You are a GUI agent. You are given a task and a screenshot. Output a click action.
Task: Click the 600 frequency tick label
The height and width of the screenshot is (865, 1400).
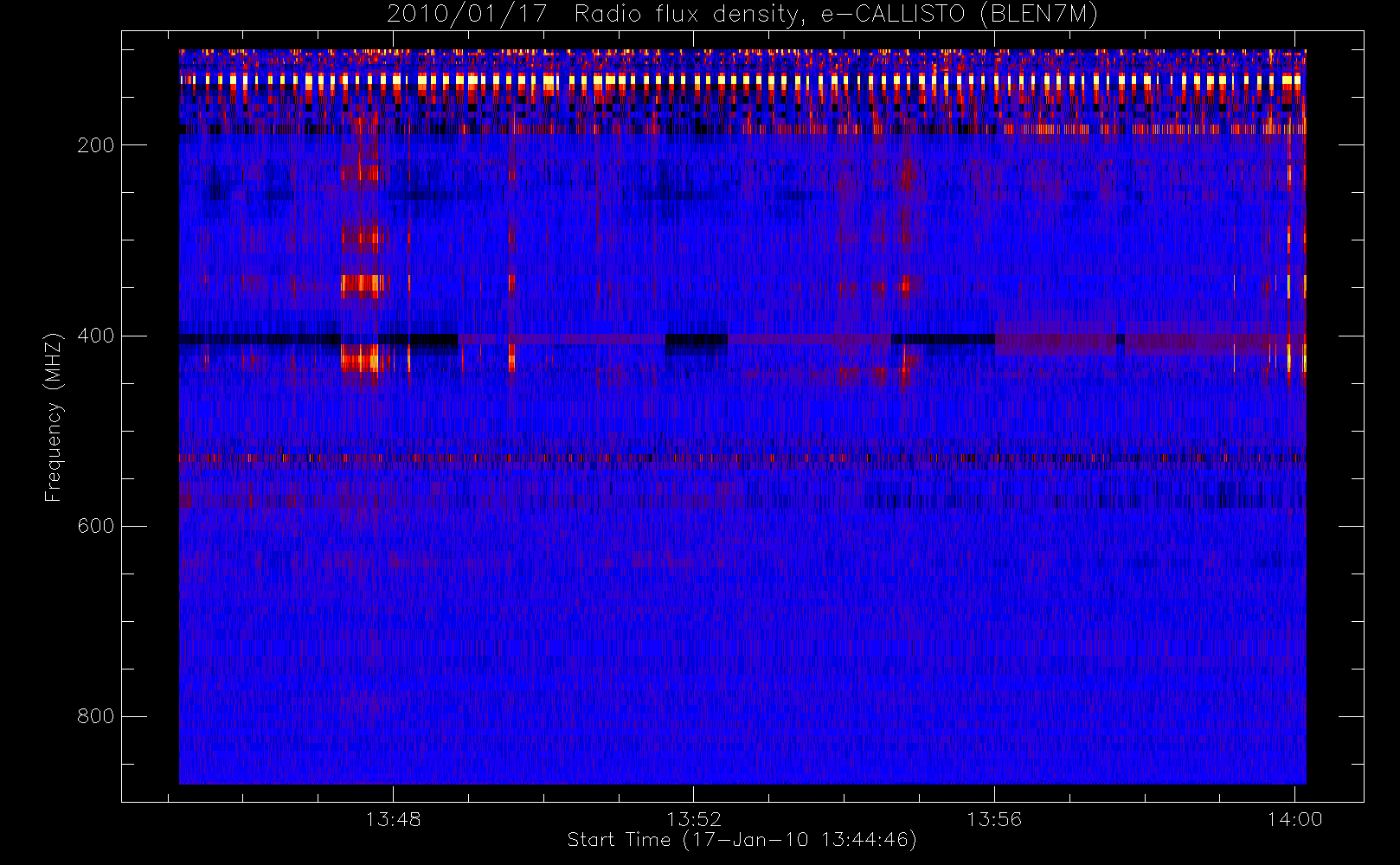[95, 526]
